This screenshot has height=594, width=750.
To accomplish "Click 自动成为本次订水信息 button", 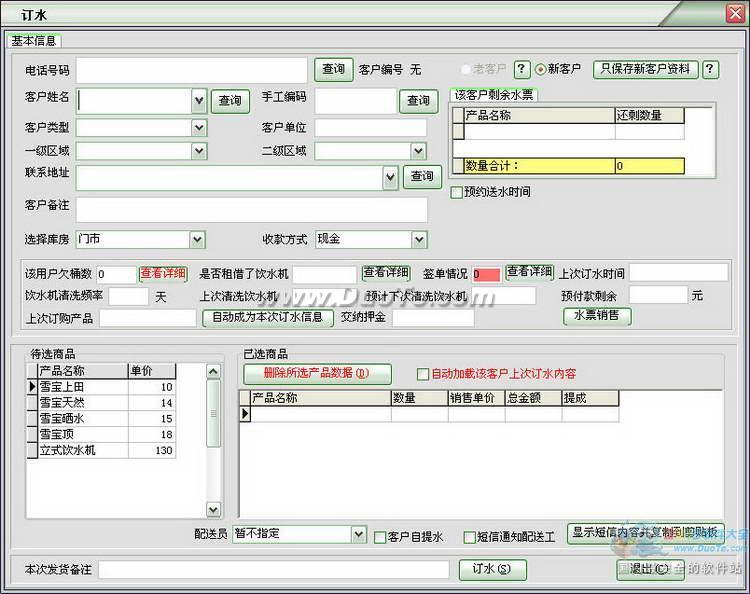I will coord(268,318).
